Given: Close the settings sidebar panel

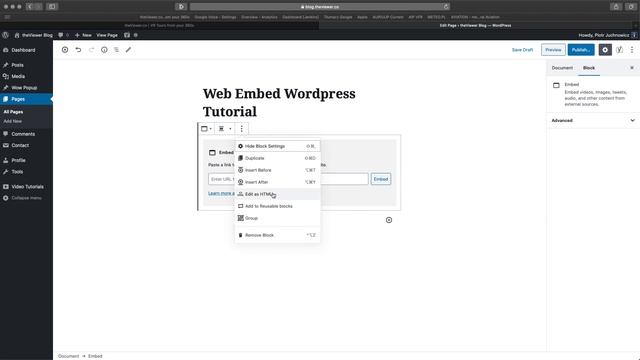Looking at the screenshot, I should (632, 68).
